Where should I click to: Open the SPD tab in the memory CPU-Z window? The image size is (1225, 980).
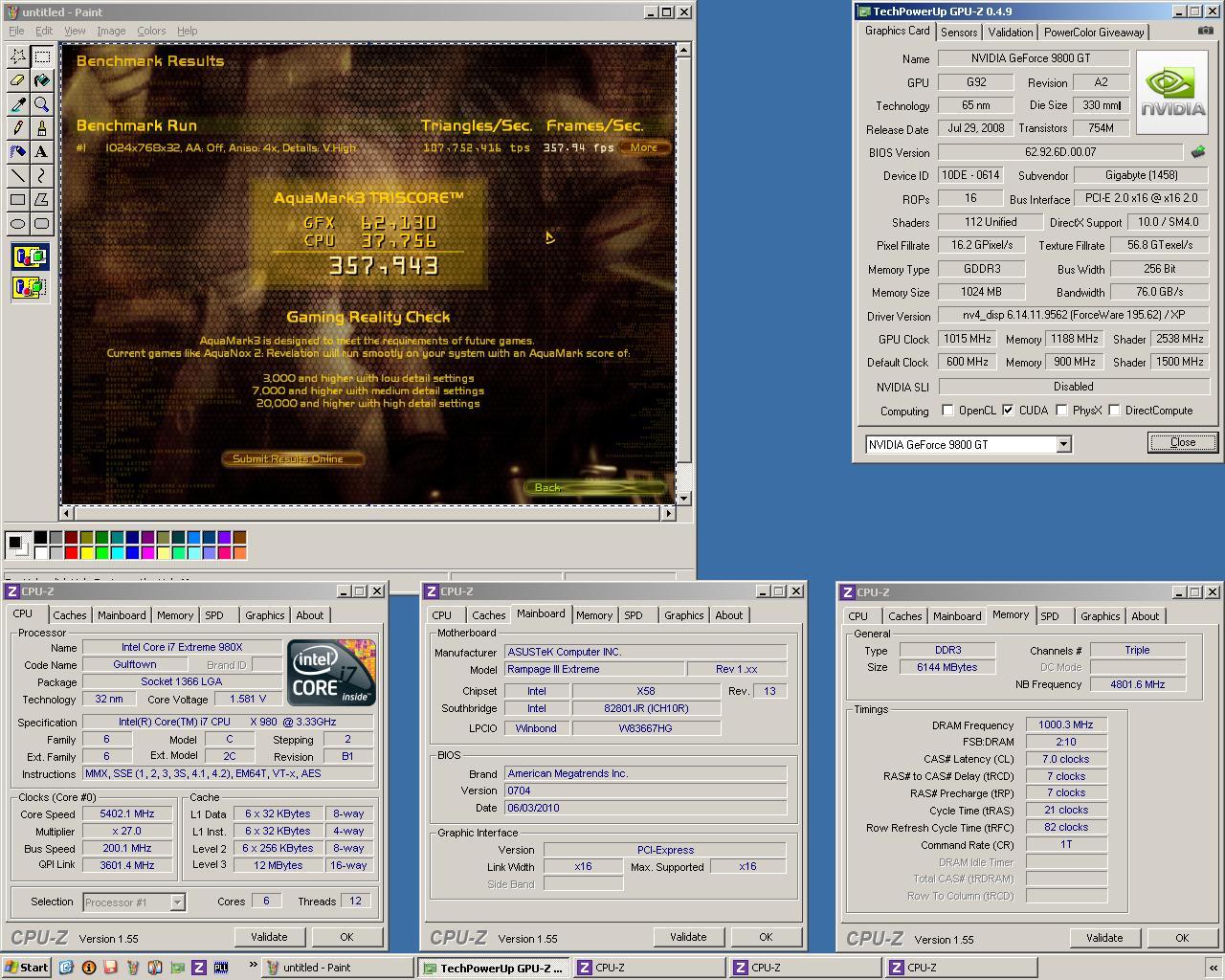[1050, 616]
